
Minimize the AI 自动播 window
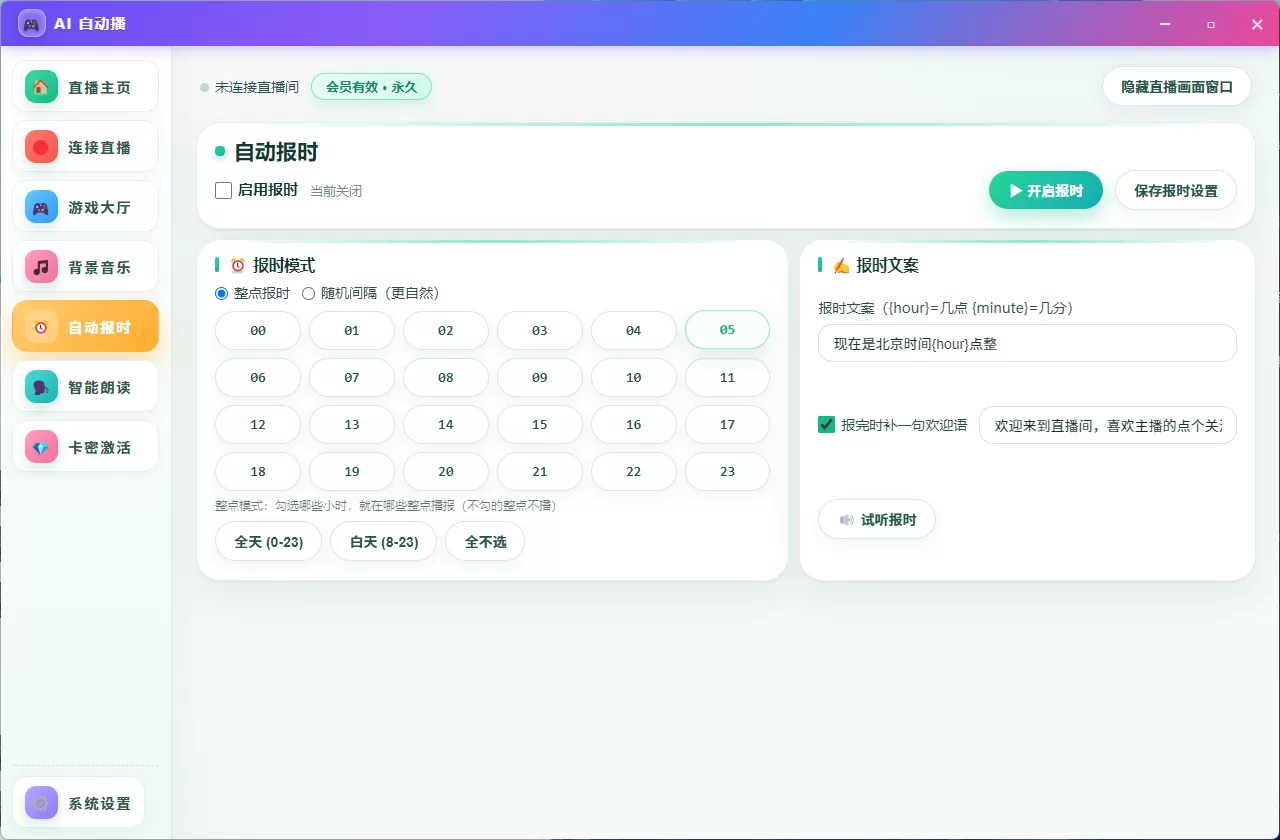(1164, 24)
